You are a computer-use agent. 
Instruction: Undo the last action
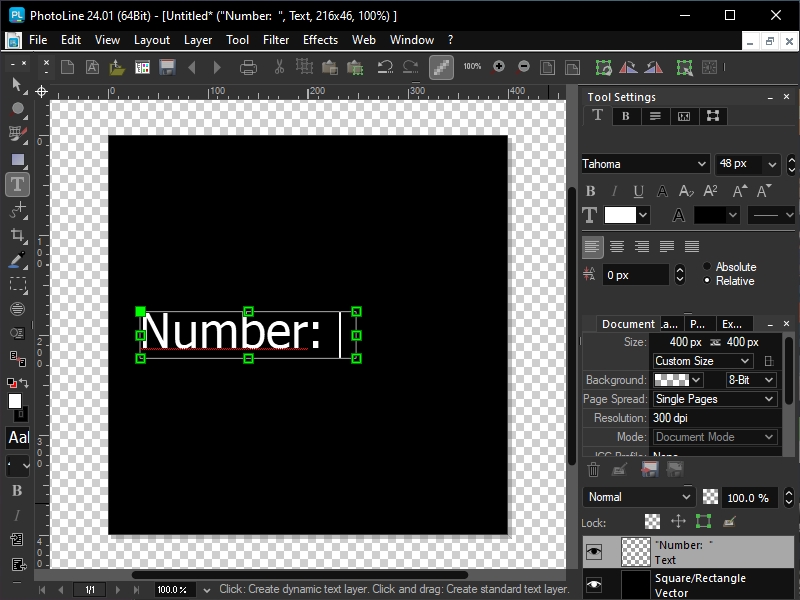click(x=385, y=67)
